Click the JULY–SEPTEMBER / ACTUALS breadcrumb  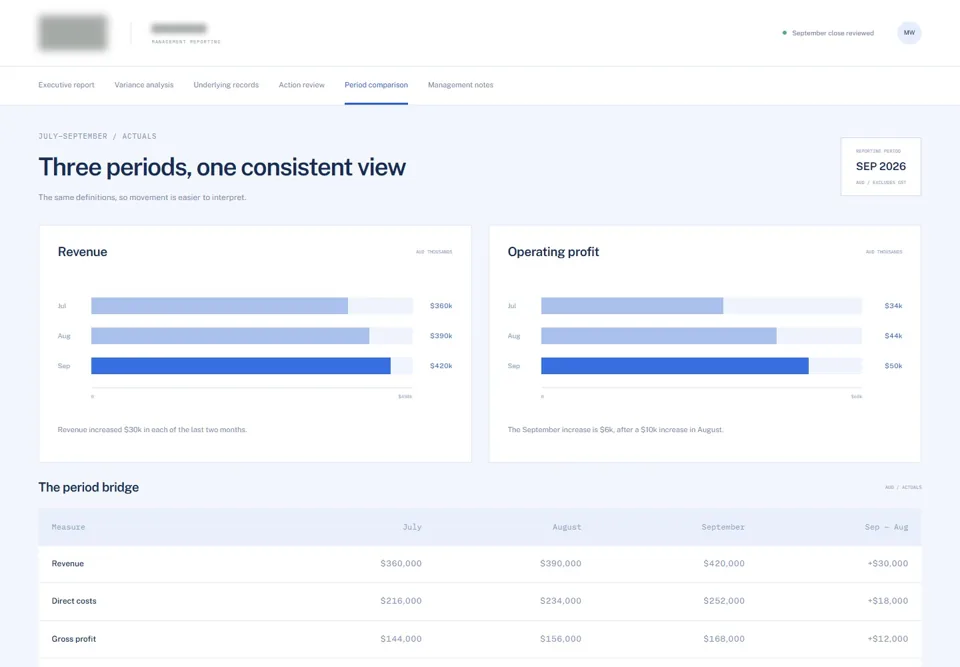(97, 137)
